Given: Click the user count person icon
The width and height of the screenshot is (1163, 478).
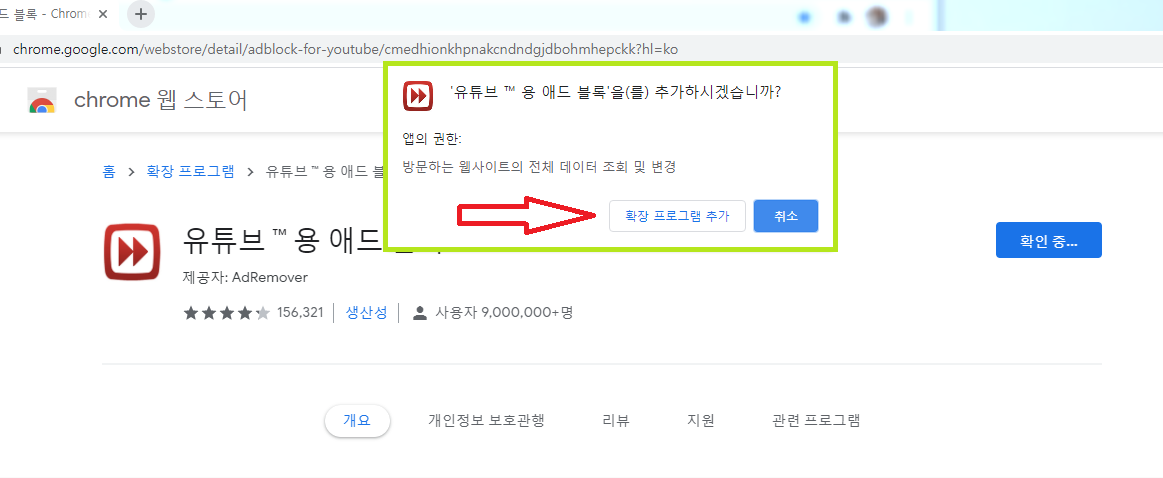Looking at the screenshot, I should coord(420,312).
